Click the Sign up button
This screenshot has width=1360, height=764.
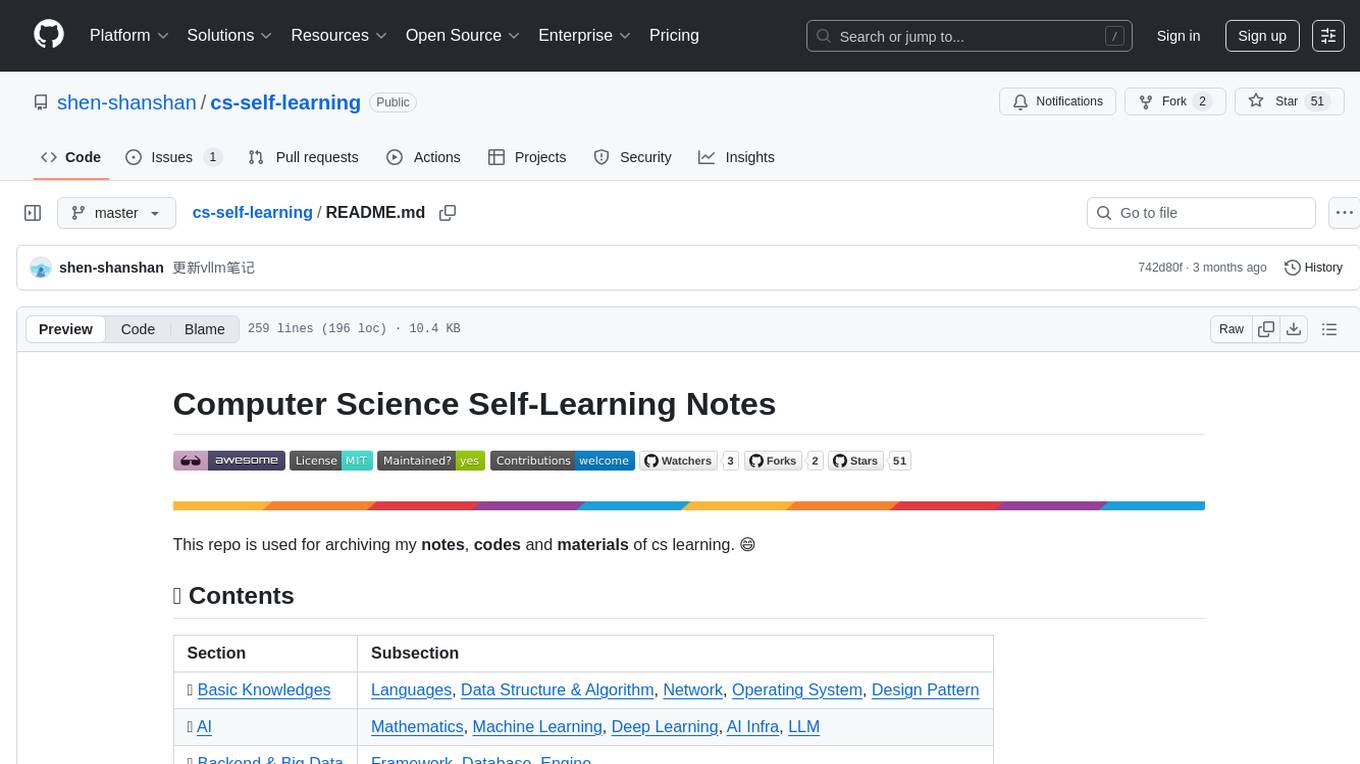click(1262, 36)
